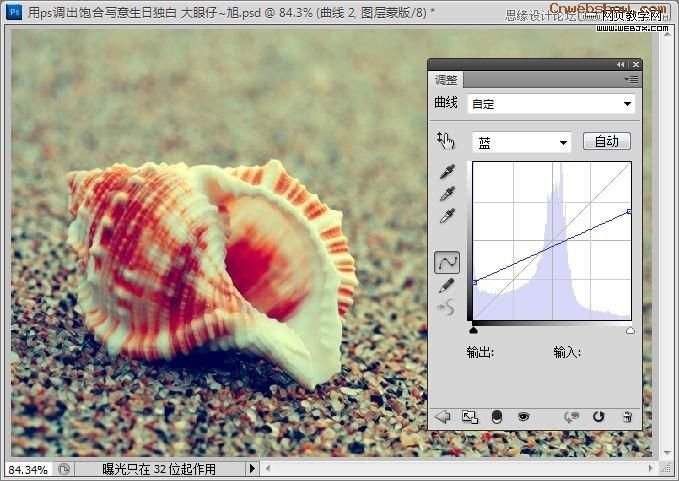Open the adjustments panel options menu

pos(631,79)
